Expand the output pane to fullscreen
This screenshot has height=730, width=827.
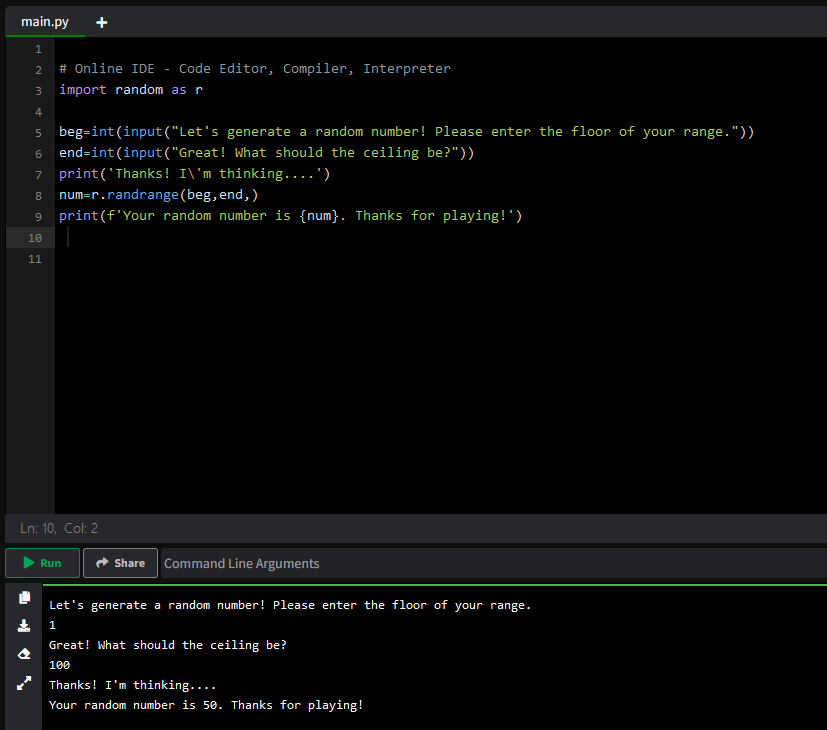23,683
